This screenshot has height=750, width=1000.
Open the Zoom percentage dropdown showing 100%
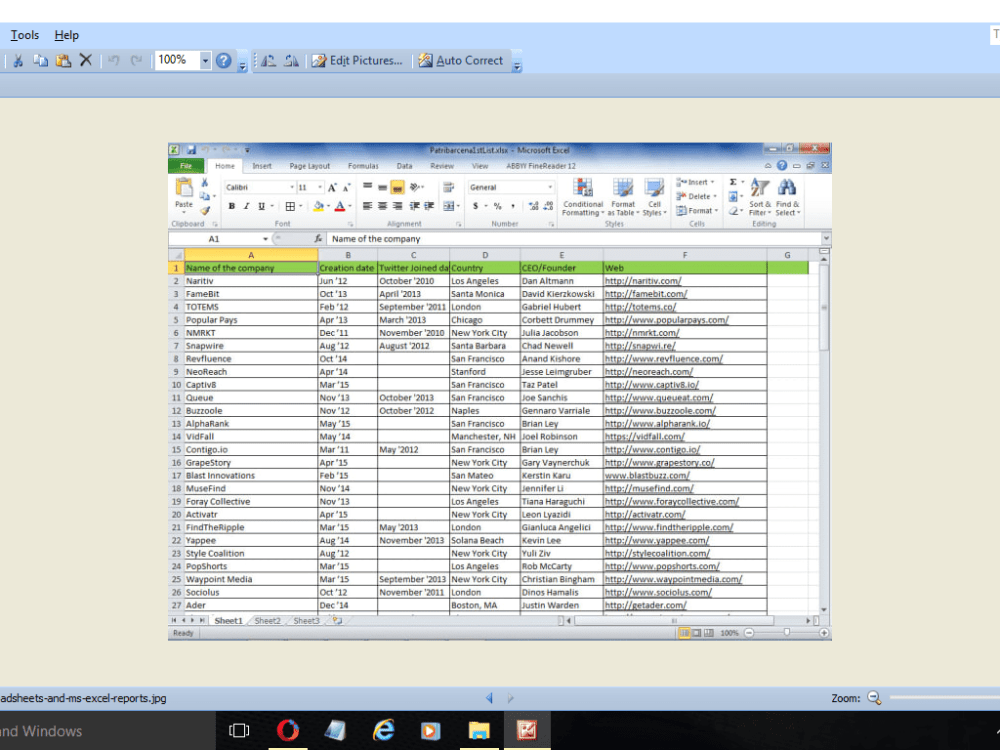[x=205, y=61]
